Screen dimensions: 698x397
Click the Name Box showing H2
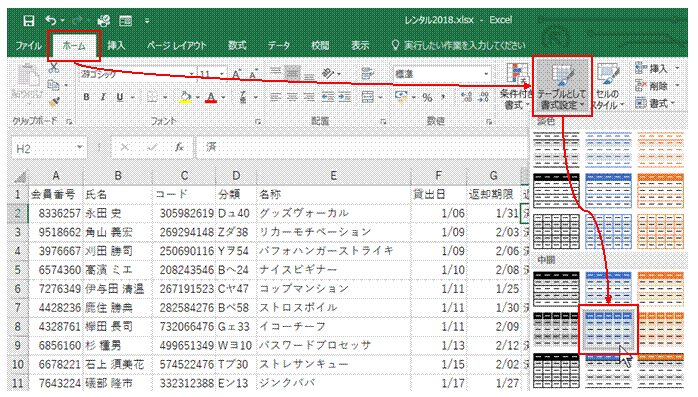tap(48, 148)
